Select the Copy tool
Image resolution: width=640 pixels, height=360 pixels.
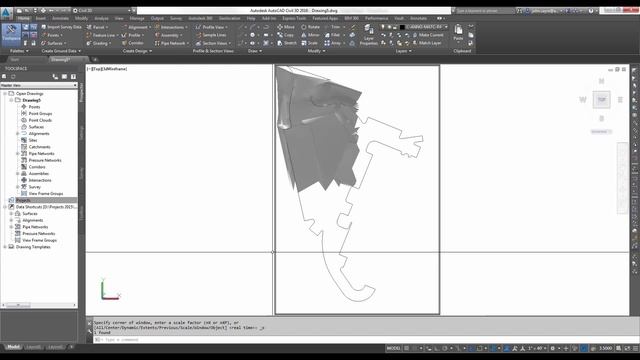(x=286, y=35)
